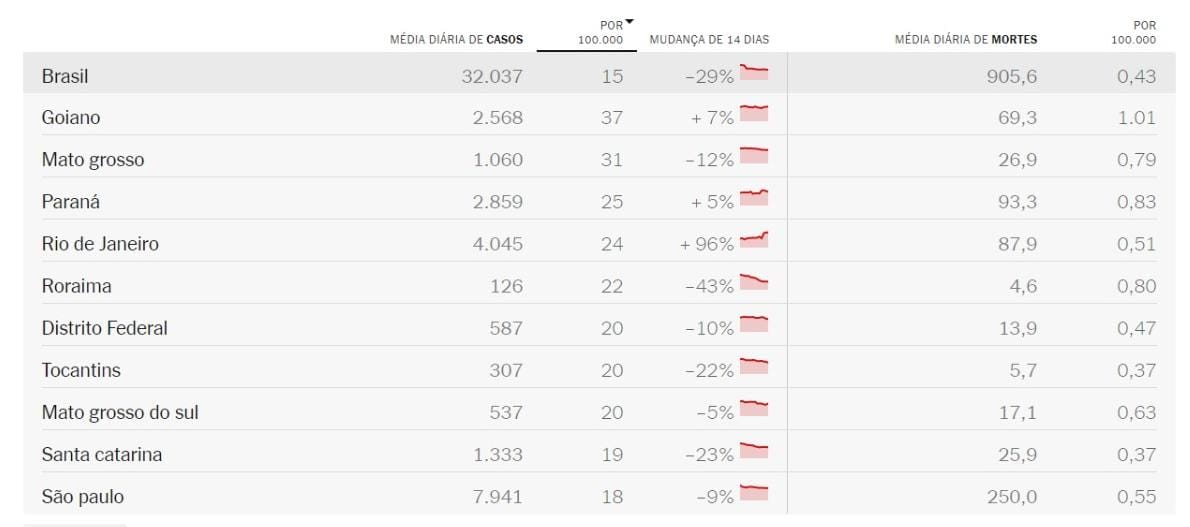Click Goiano state name
The width and height of the screenshot is (1190, 527).
pos(71,118)
